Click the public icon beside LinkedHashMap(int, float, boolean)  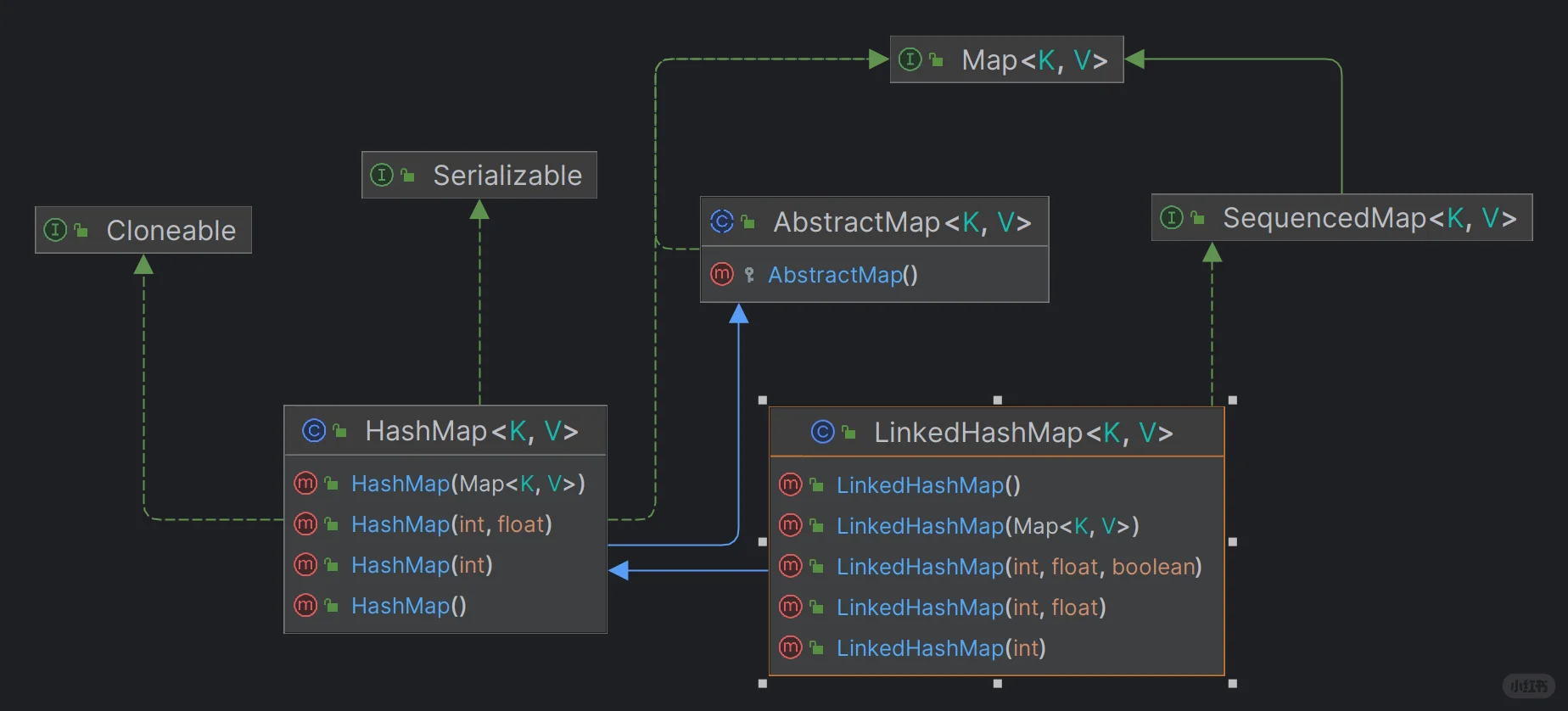[x=817, y=567]
